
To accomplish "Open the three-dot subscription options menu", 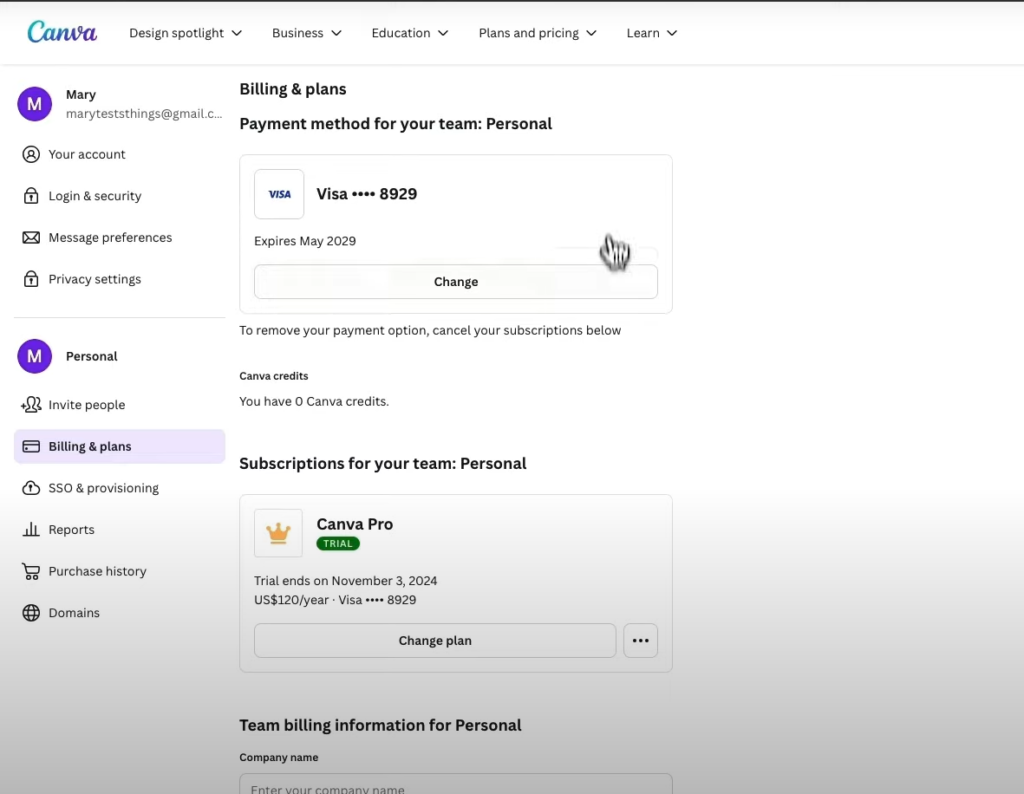I will tap(640, 641).
